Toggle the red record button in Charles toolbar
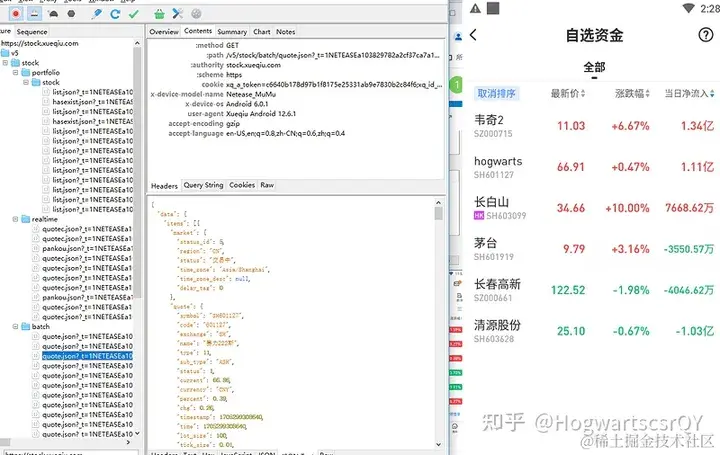This screenshot has width=720, height=455. click(x=16, y=14)
